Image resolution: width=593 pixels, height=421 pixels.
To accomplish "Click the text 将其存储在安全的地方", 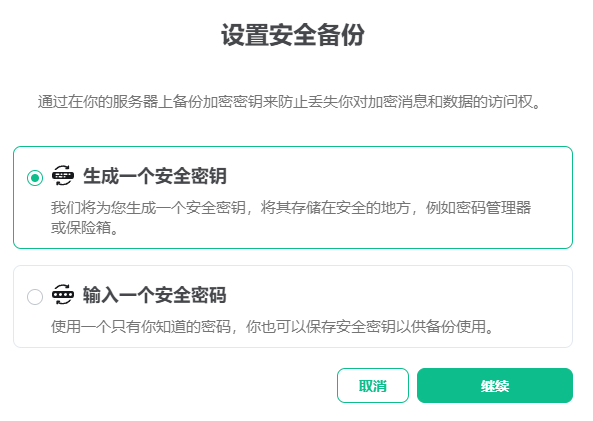I will pyautogui.click(x=335, y=208).
